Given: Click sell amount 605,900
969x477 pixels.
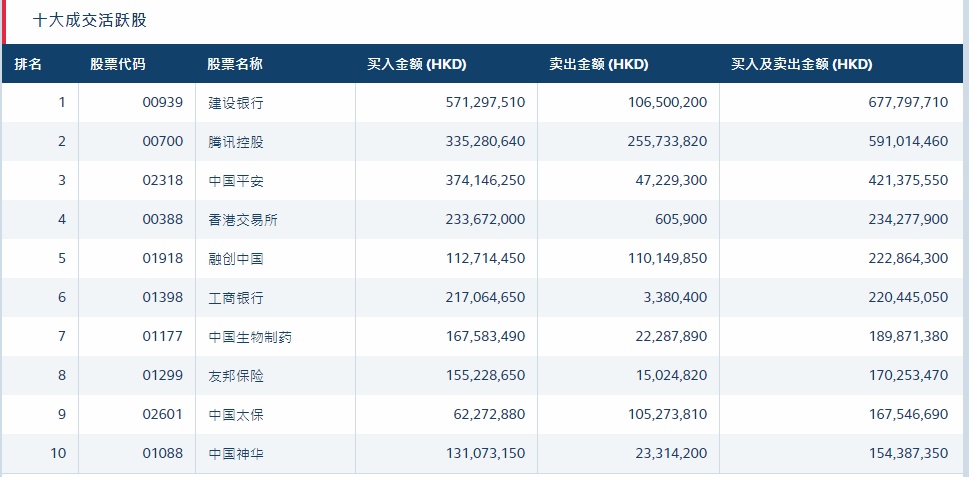Looking at the screenshot, I should click(681, 219).
